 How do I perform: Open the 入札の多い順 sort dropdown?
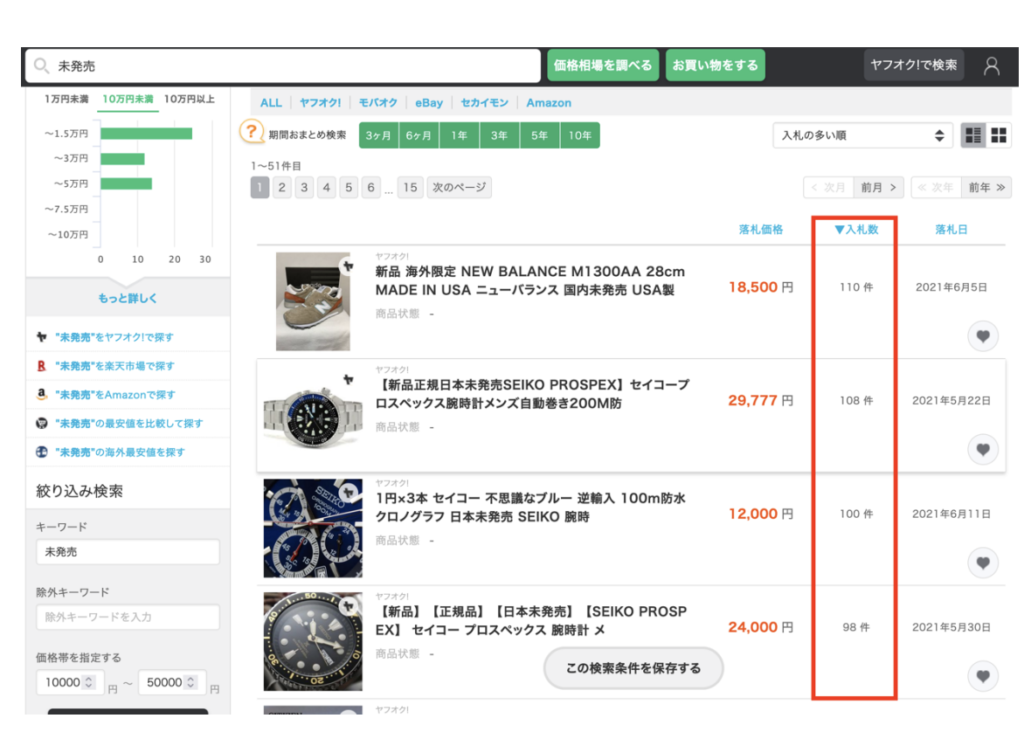[x=862, y=135]
